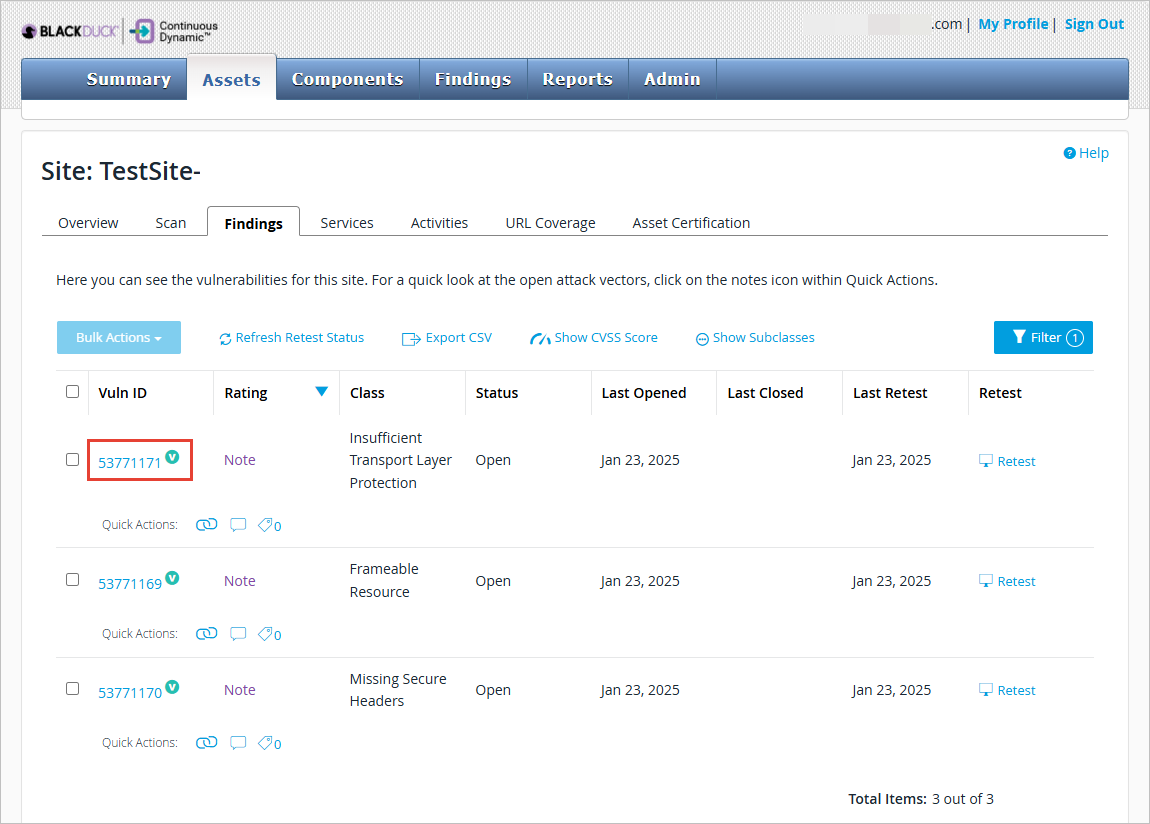Go to the Admin main tab
Screen dimensions: 1150x824
coord(672,79)
